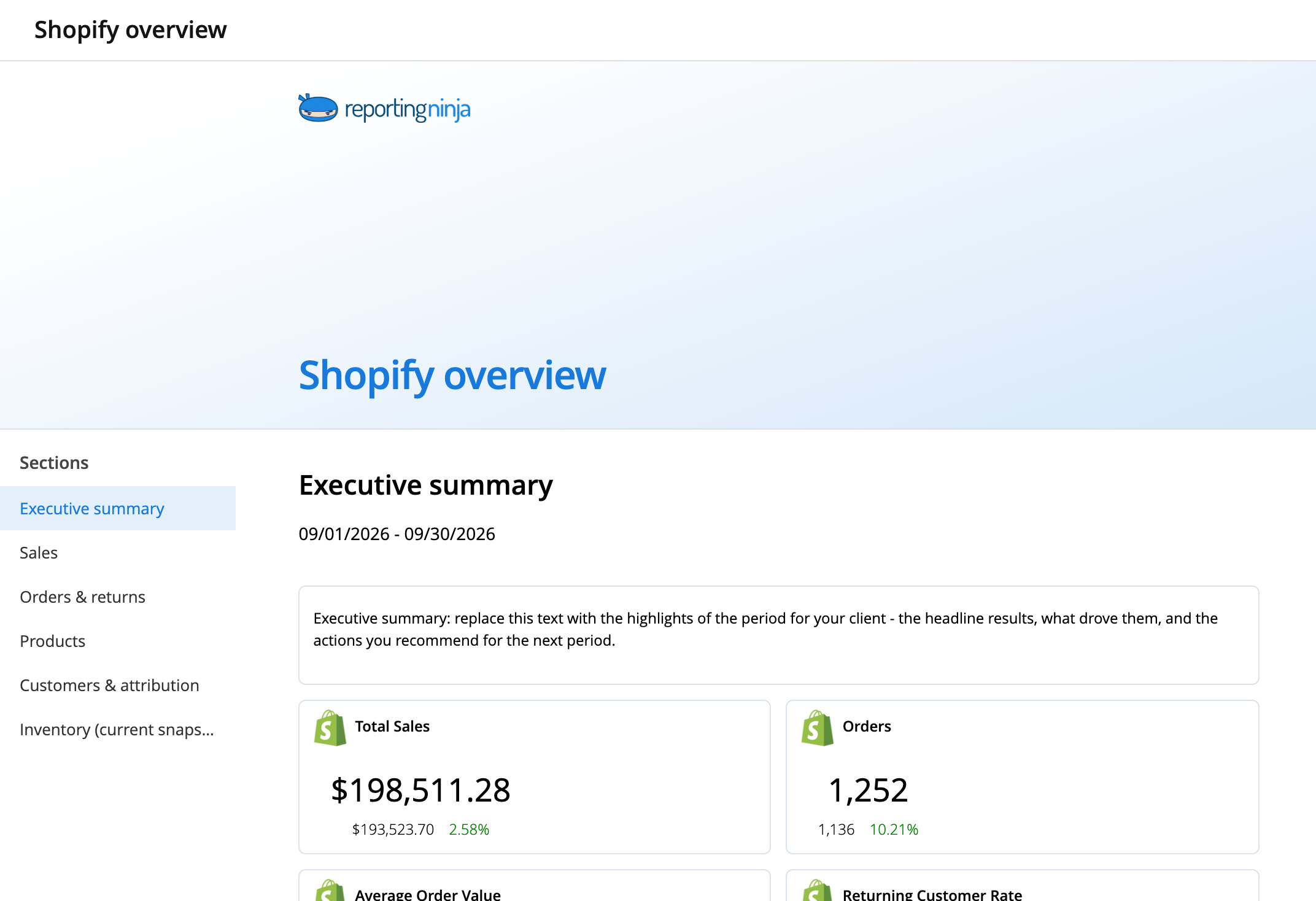Click the Average Order Value label
The height and width of the screenshot is (901, 1316).
tap(428, 894)
